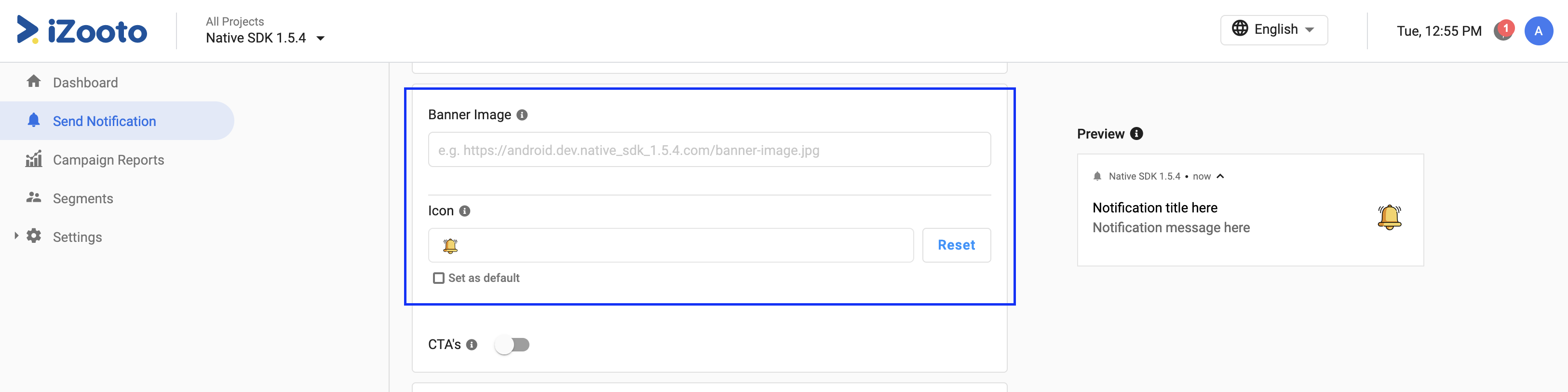Collapse the preview notification chevron
This screenshot has height=392, width=1568.
(x=1220, y=176)
